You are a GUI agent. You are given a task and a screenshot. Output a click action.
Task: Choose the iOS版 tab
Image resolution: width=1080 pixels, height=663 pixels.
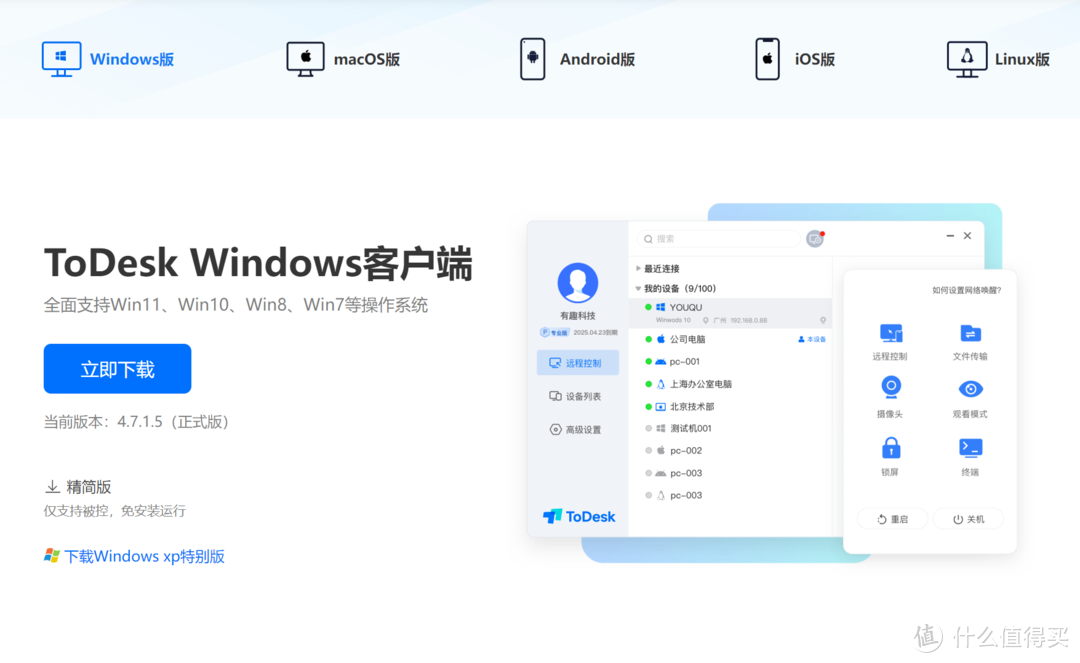795,59
